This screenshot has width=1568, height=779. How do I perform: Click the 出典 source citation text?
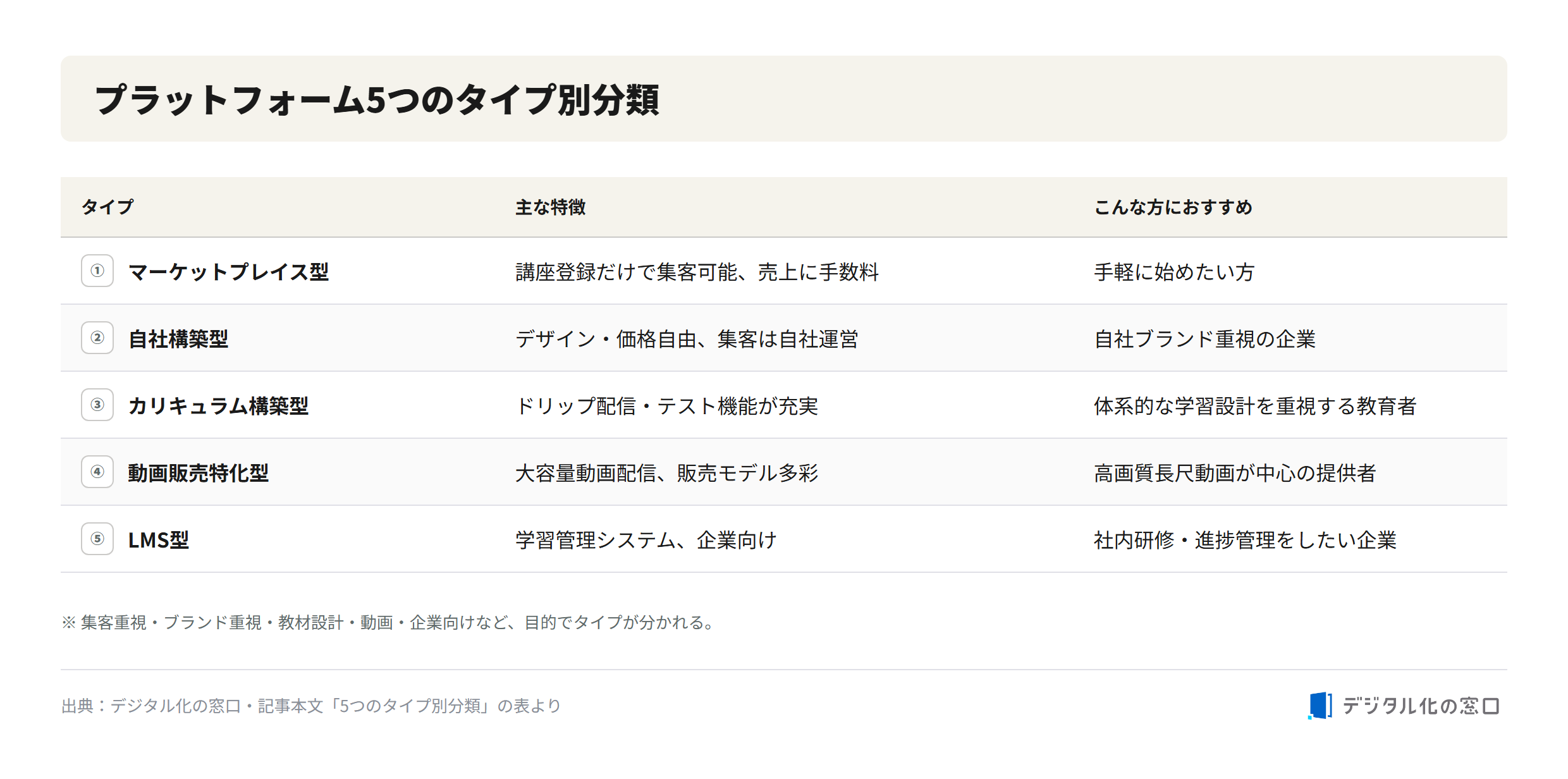[311, 706]
